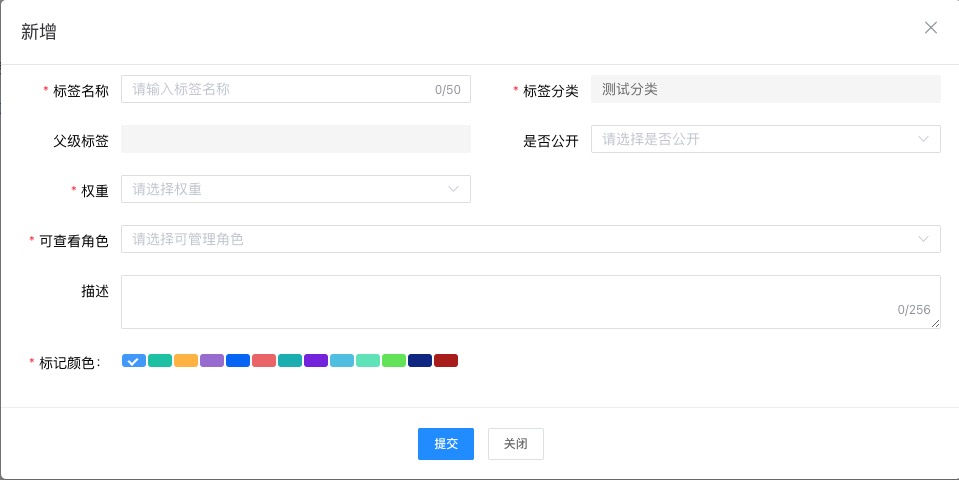Select the mint green color swatch

[x=368, y=361]
